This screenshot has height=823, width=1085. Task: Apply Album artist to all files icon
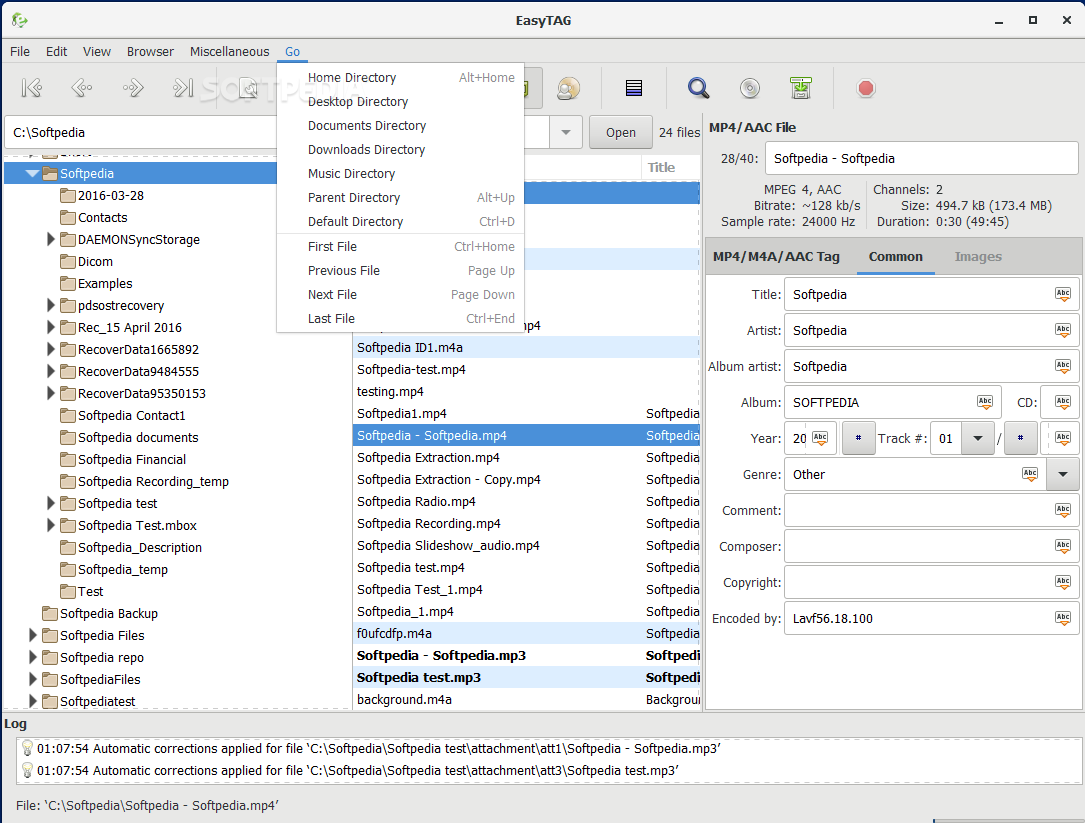point(1063,366)
